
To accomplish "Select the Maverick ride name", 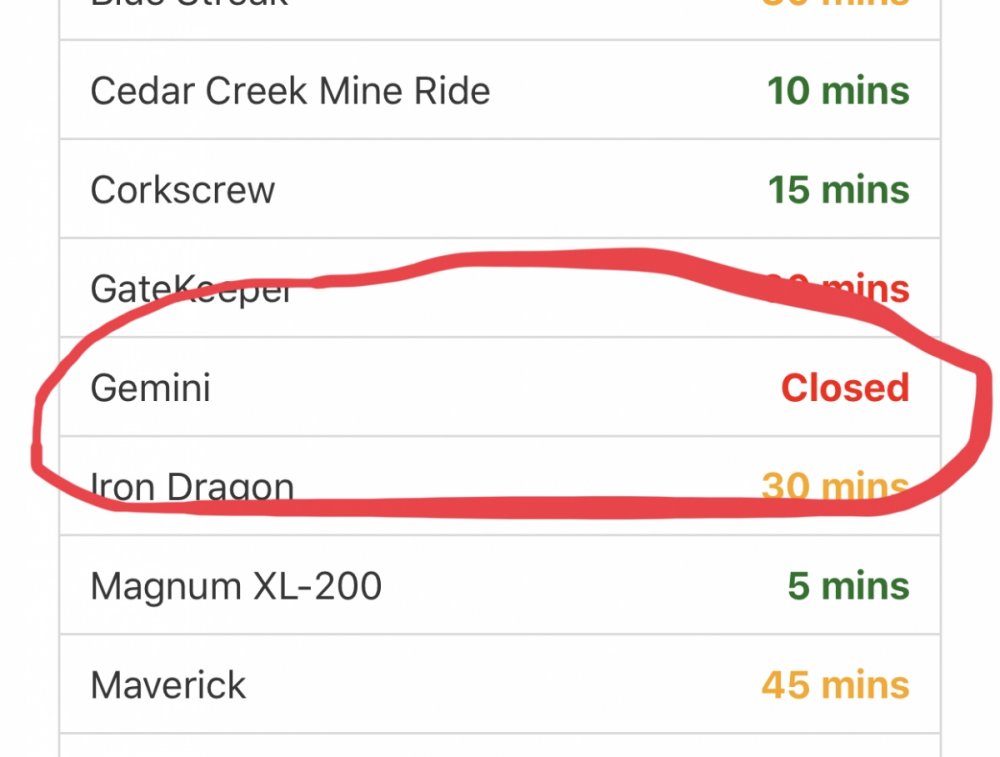I will coord(168,685).
